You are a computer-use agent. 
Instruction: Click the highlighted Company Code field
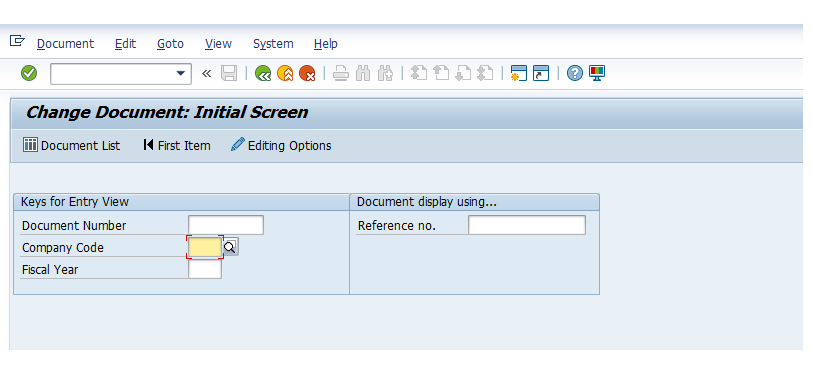[205, 248]
